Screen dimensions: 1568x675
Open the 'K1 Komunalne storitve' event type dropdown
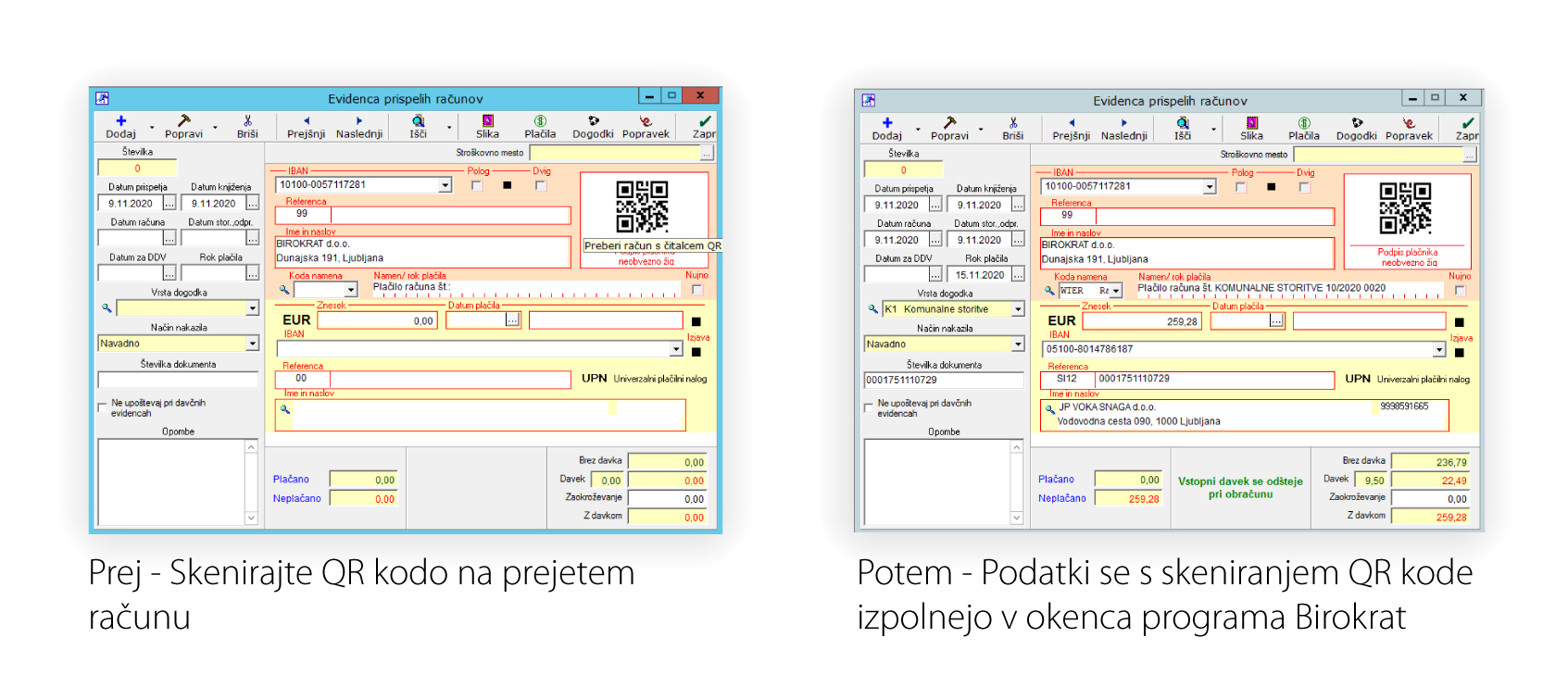[1018, 309]
